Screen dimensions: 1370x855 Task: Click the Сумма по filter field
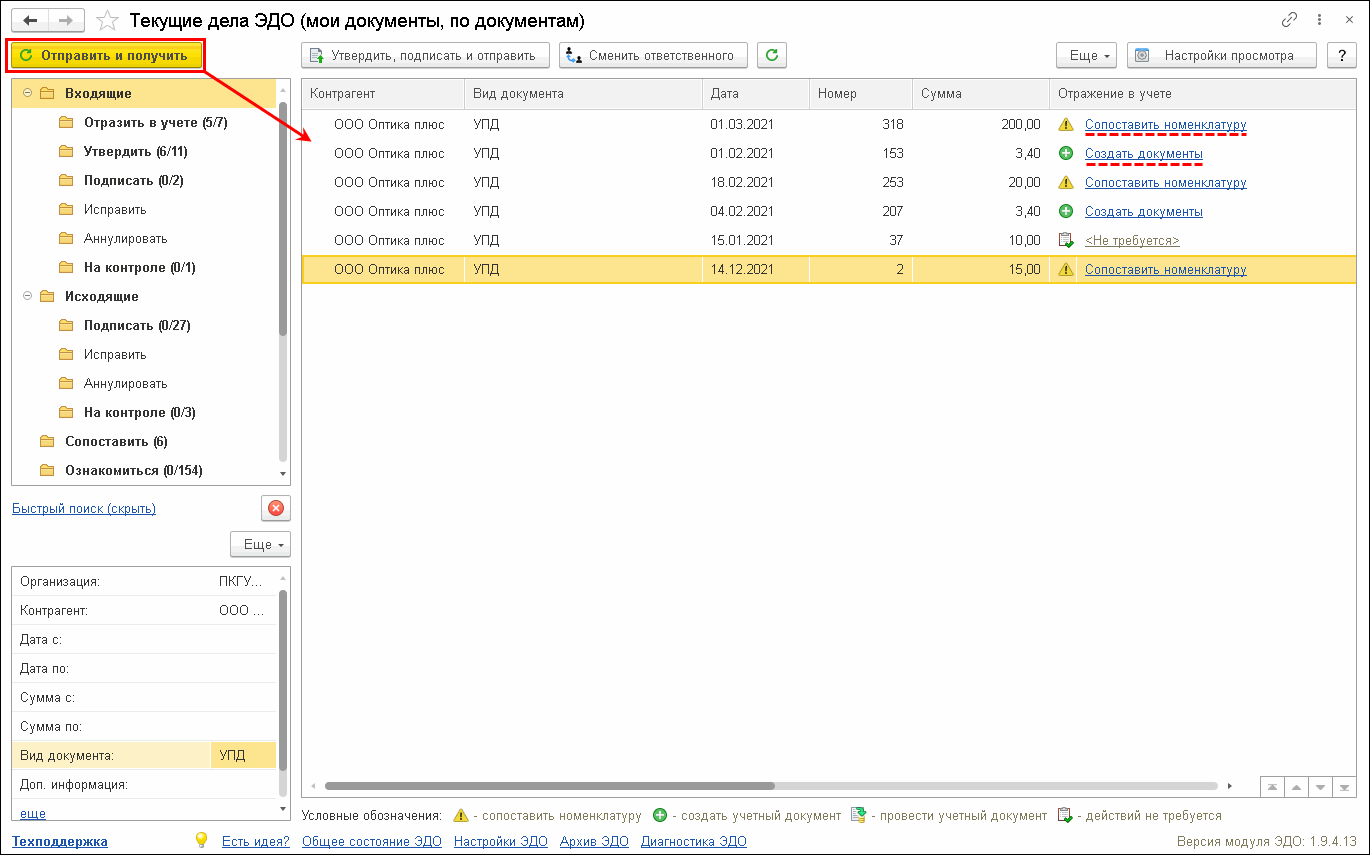pos(144,727)
